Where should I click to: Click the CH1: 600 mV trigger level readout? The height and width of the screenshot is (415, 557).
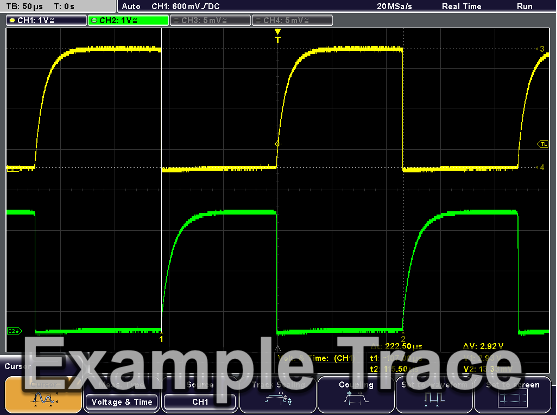point(185,6)
